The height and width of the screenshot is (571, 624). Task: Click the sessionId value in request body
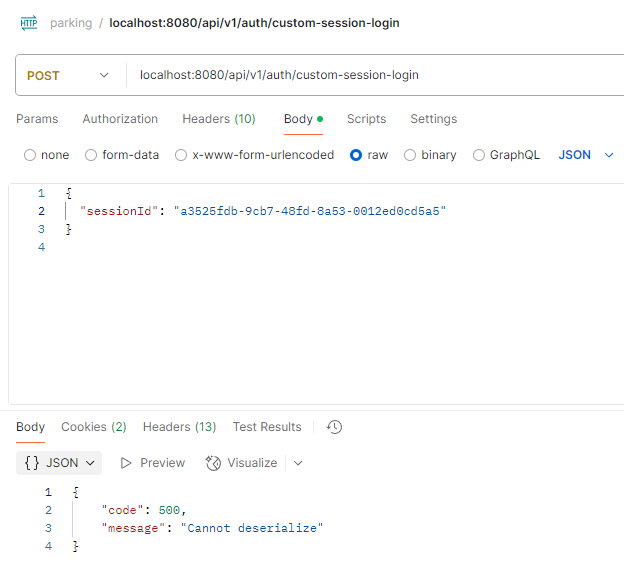(310, 211)
